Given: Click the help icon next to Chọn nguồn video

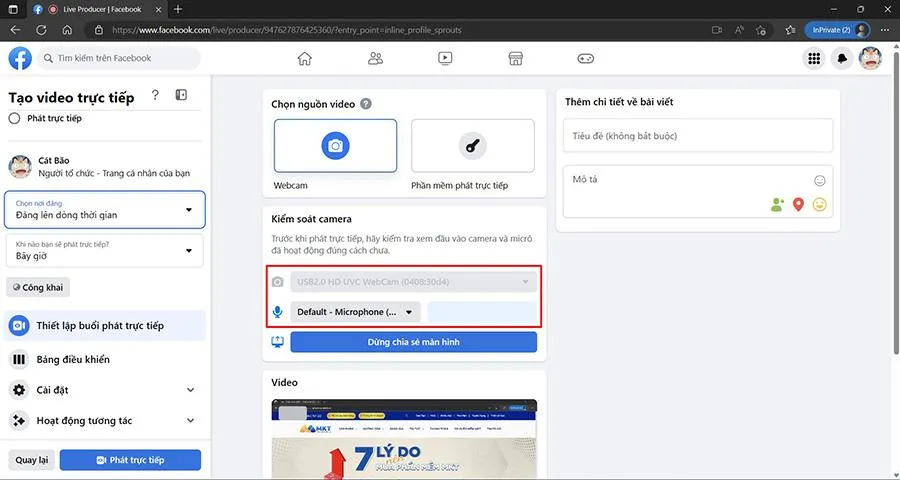Looking at the screenshot, I should [x=366, y=104].
